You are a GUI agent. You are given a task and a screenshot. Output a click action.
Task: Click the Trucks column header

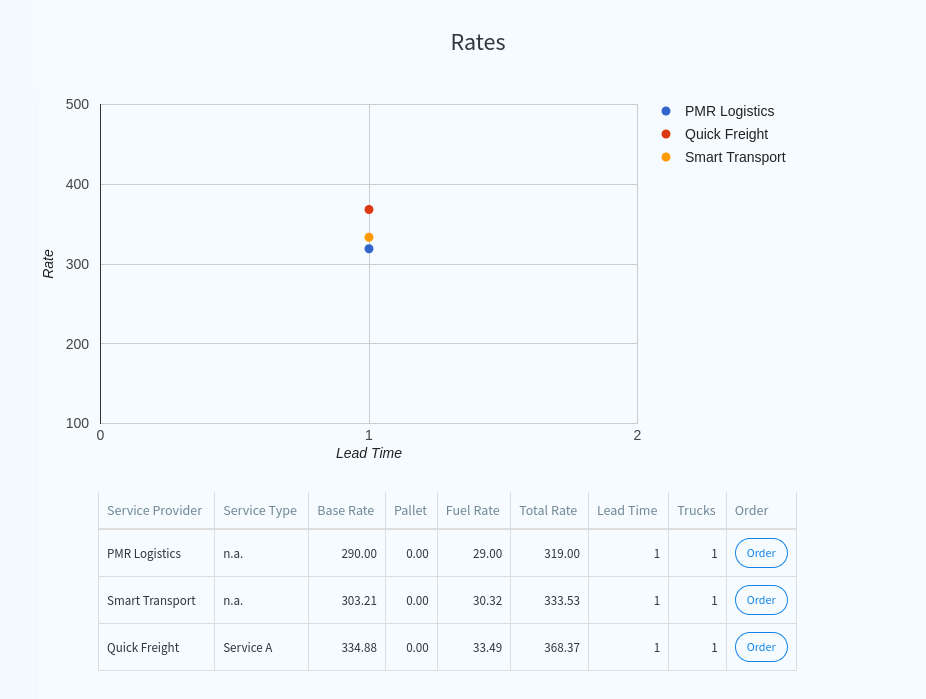696,510
